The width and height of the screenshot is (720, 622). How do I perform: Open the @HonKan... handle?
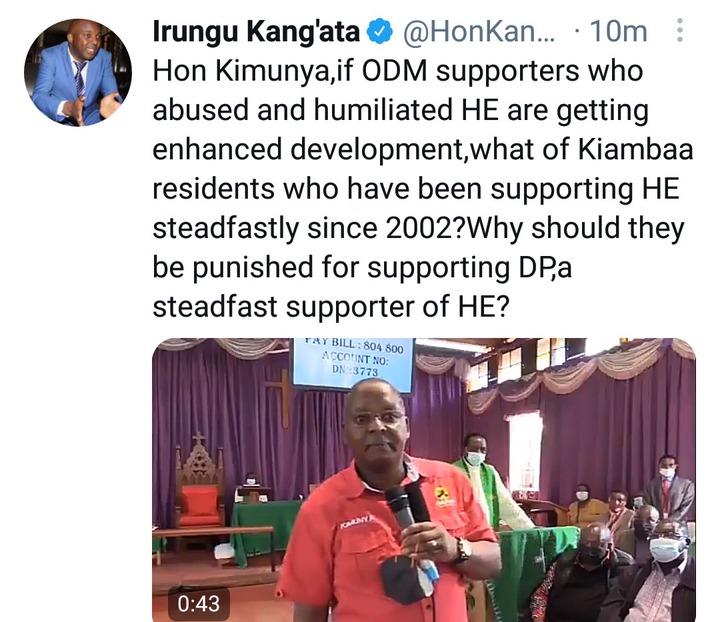click(479, 32)
